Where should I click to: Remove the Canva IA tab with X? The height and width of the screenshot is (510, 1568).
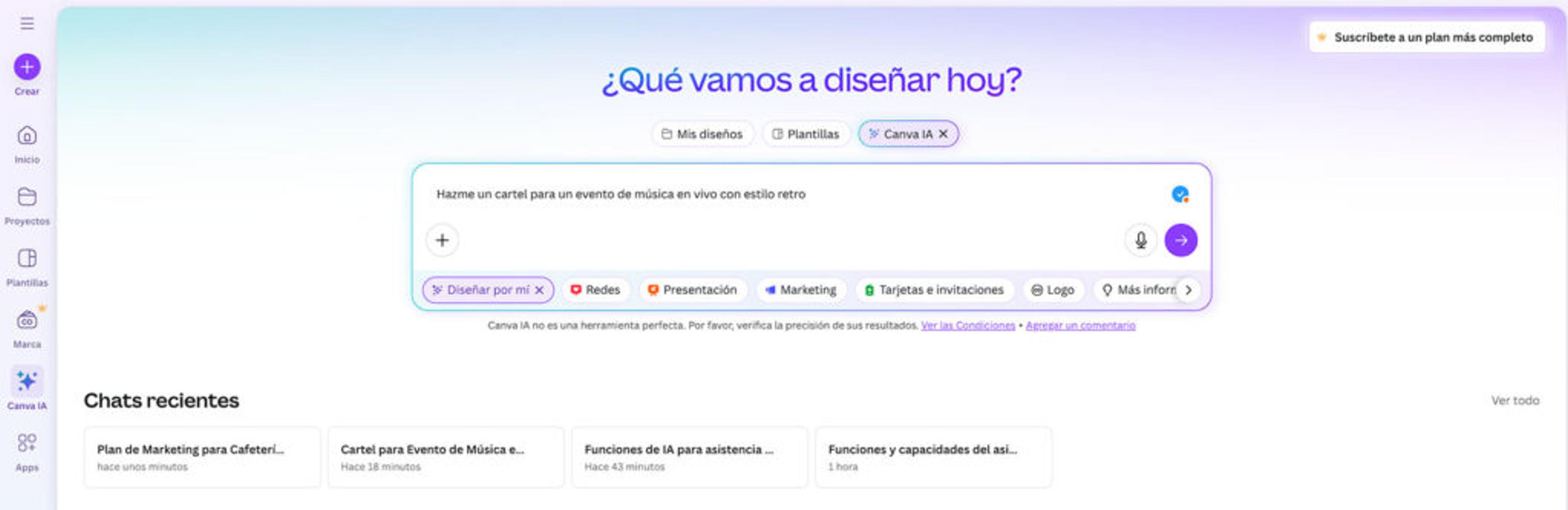[943, 134]
